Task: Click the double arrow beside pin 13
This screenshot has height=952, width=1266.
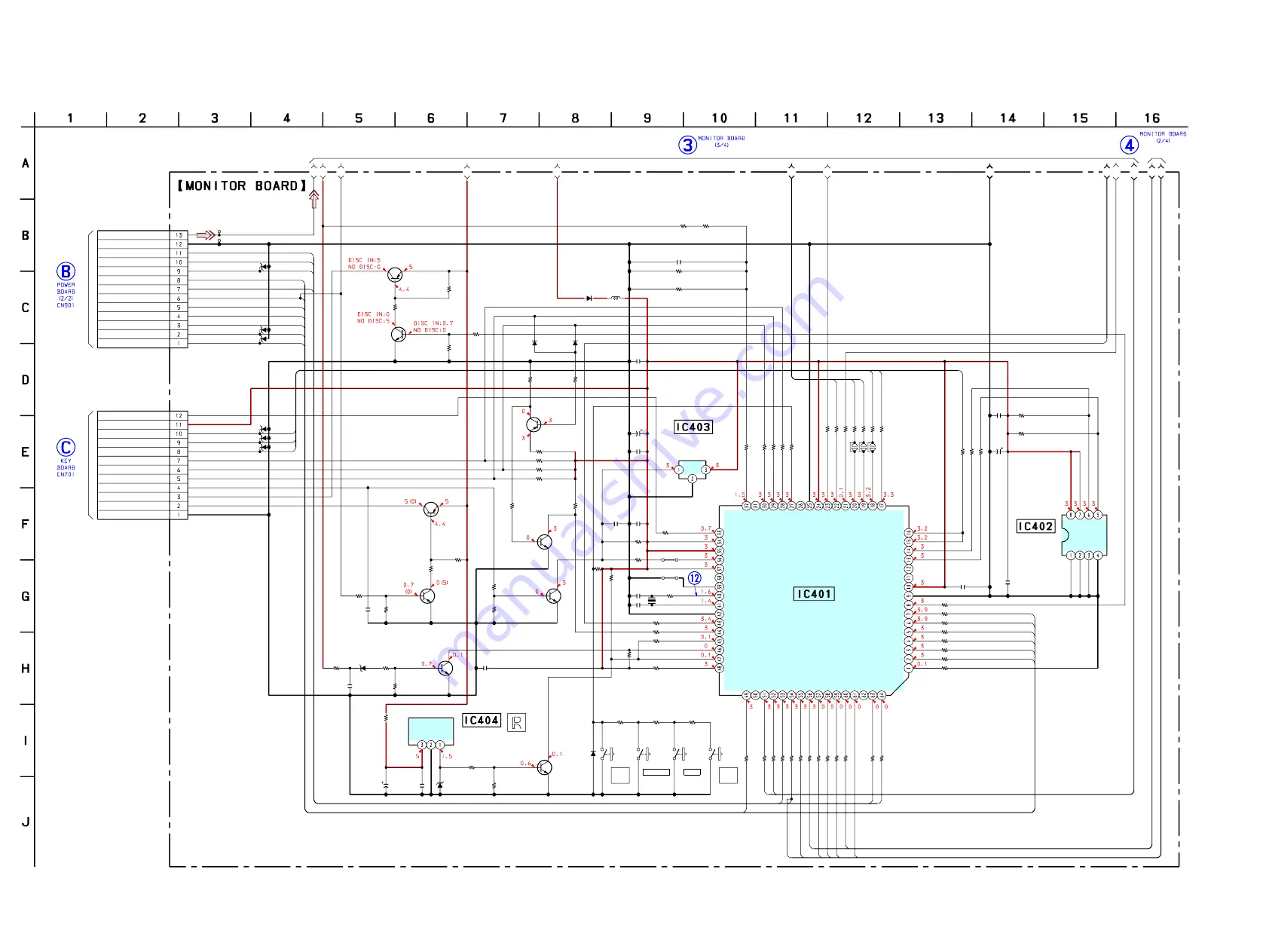Action: coord(206,235)
